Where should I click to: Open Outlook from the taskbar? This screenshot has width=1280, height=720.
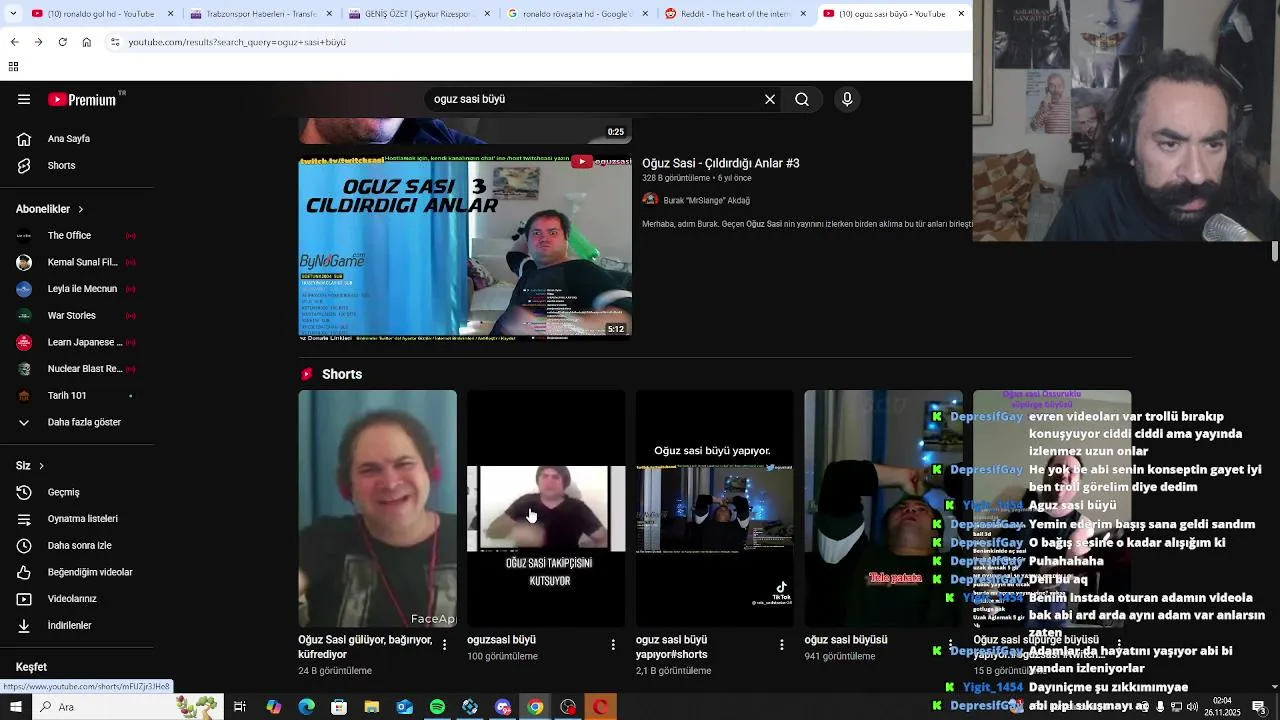pos(404,707)
